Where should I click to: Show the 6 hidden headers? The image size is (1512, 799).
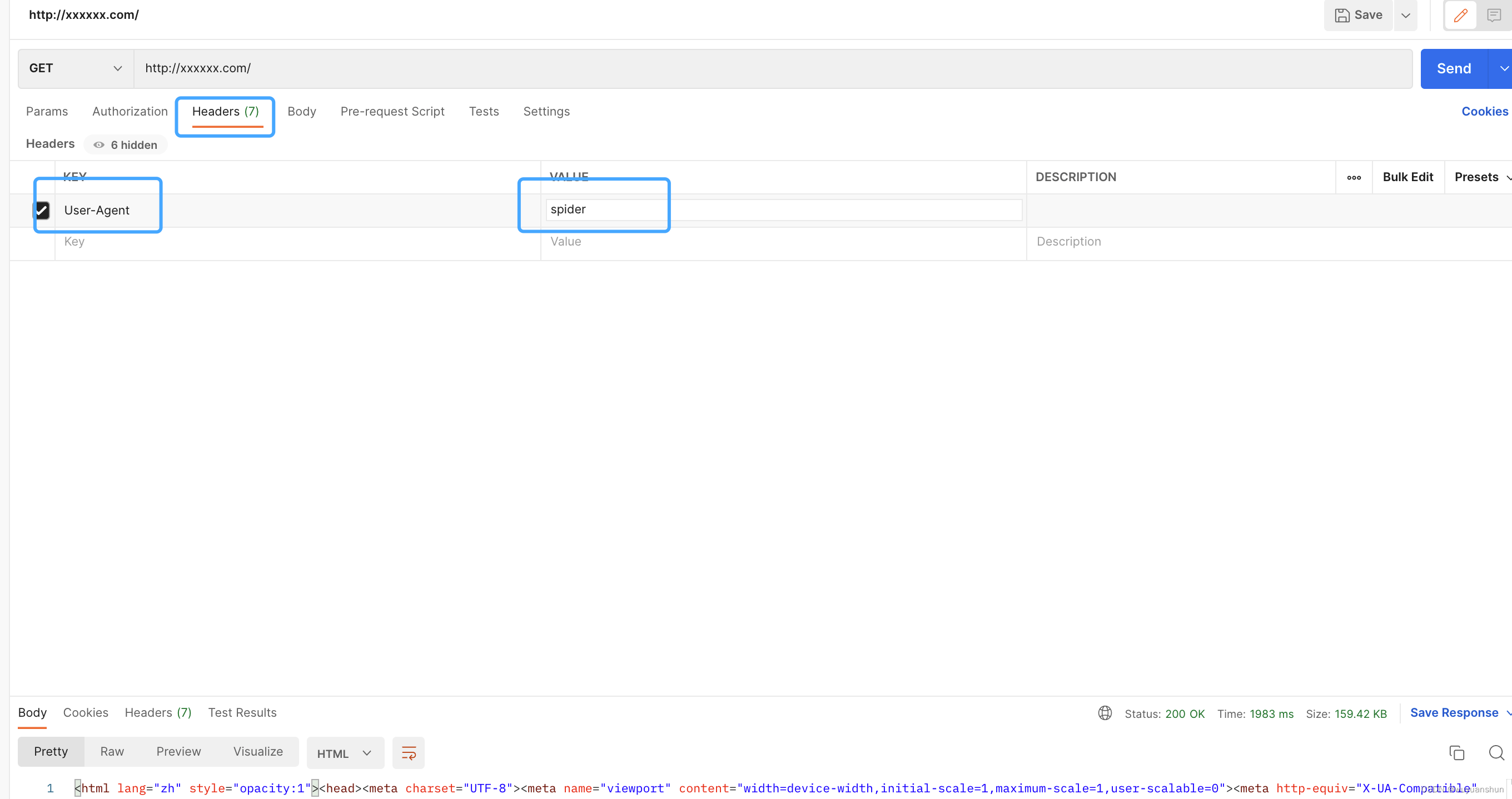[125, 145]
